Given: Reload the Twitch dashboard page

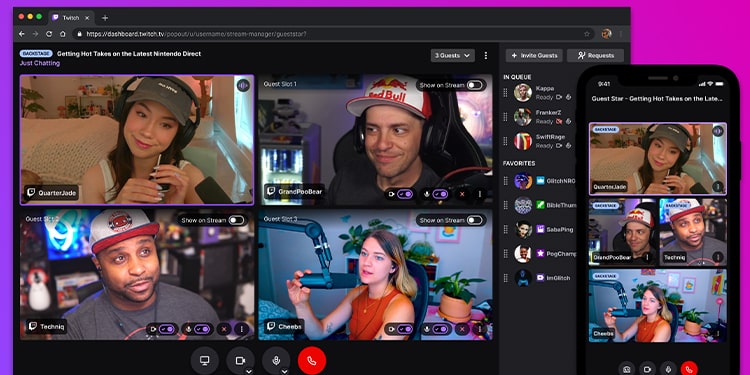Looking at the screenshot, I should [x=49, y=34].
